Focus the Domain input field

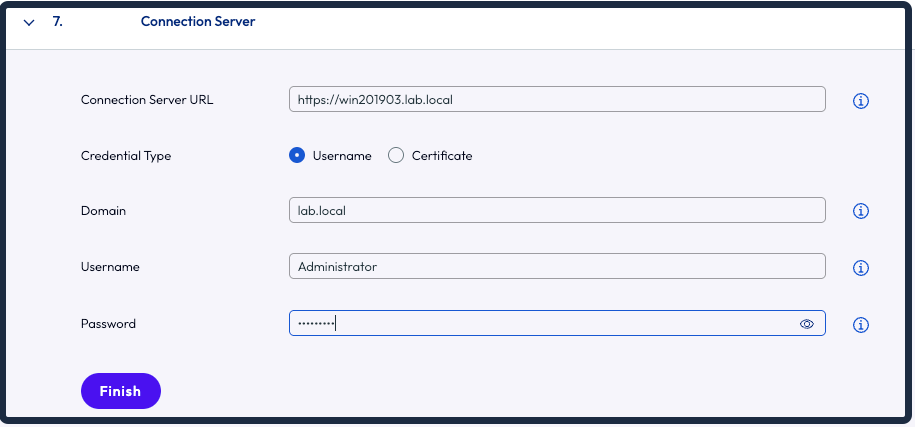[557, 210]
